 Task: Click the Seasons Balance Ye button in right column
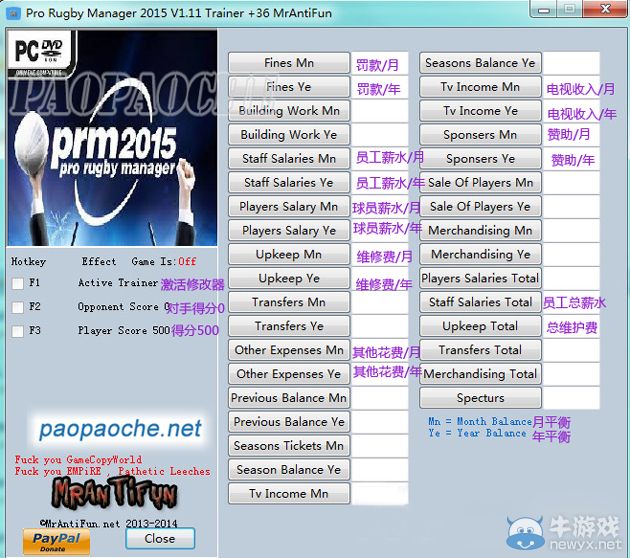tap(480, 63)
